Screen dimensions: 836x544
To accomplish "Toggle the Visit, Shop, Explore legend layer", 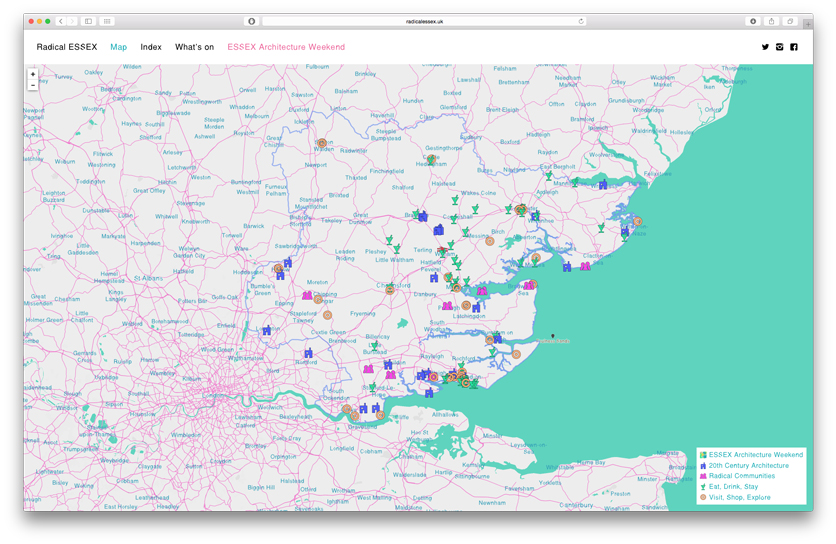I will pos(740,497).
